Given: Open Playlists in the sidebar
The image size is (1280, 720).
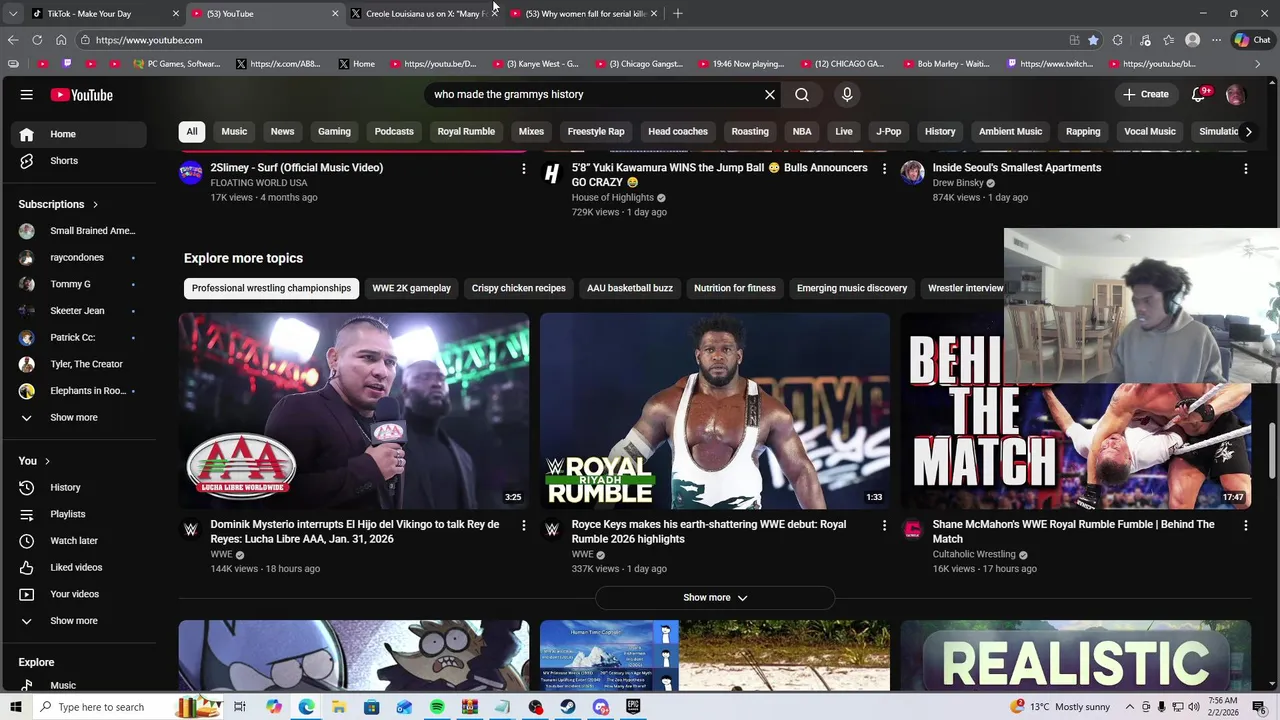Looking at the screenshot, I should point(78,514).
